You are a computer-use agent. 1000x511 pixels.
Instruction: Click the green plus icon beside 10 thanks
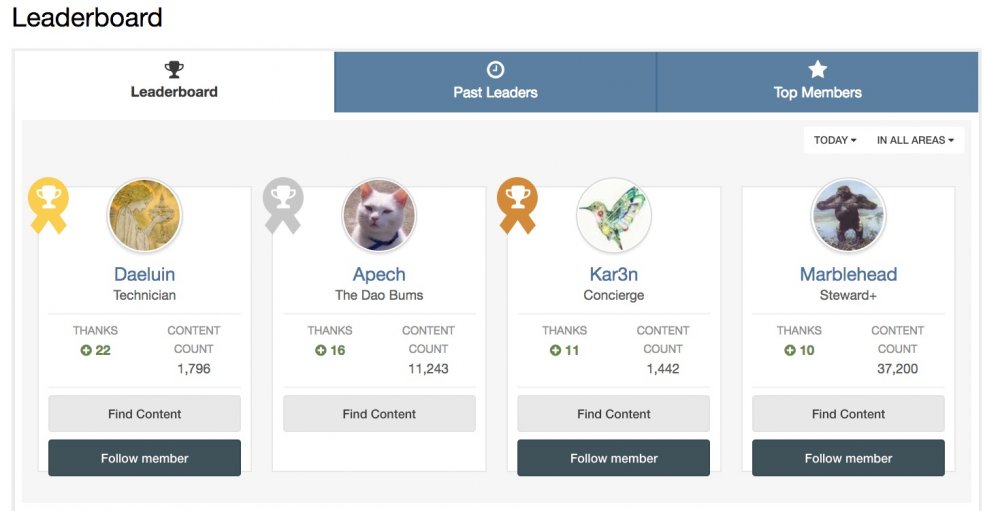tap(790, 350)
